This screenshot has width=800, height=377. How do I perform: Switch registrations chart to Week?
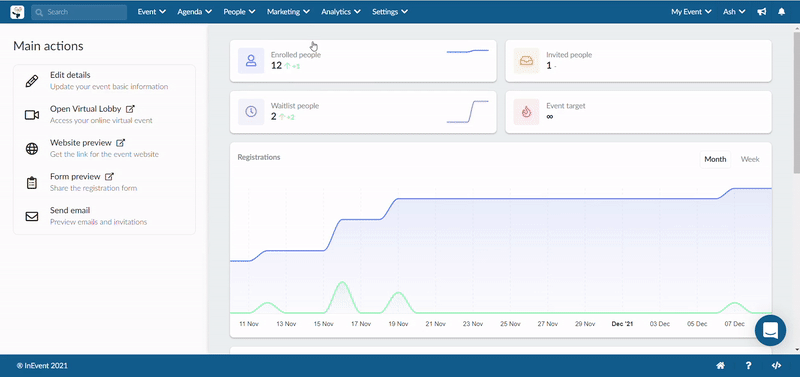coord(750,159)
